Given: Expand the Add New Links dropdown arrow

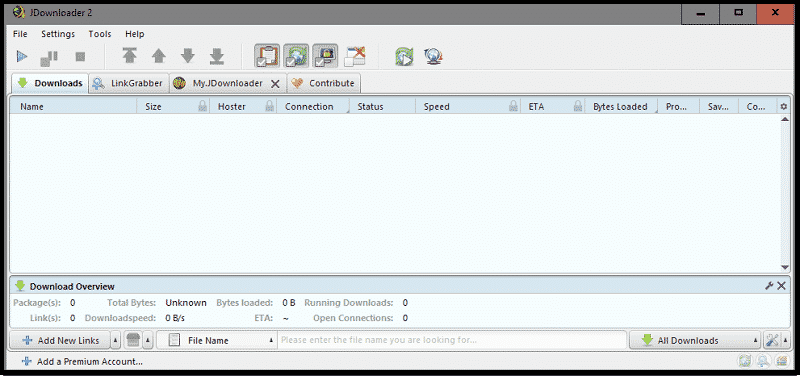Looking at the screenshot, I should click(x=116, y=341).
